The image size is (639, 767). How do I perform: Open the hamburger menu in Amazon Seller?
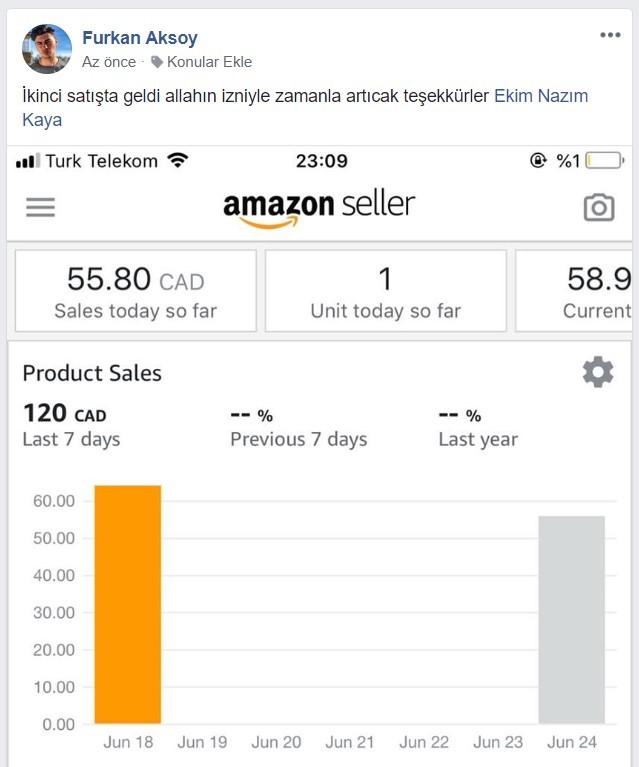(x=41, y=207)
